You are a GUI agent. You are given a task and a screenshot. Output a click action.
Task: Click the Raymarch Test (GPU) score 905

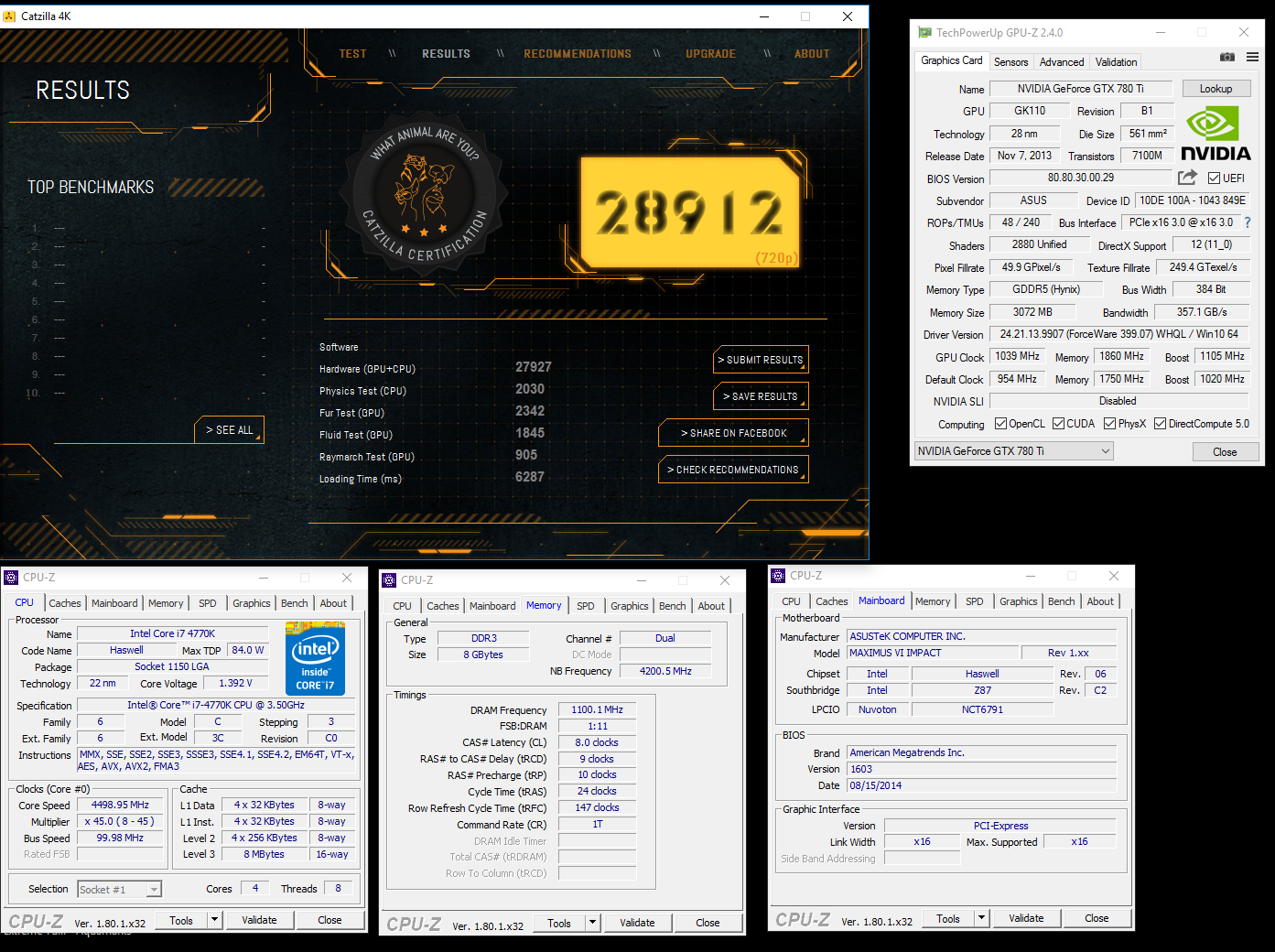(526, 455)
